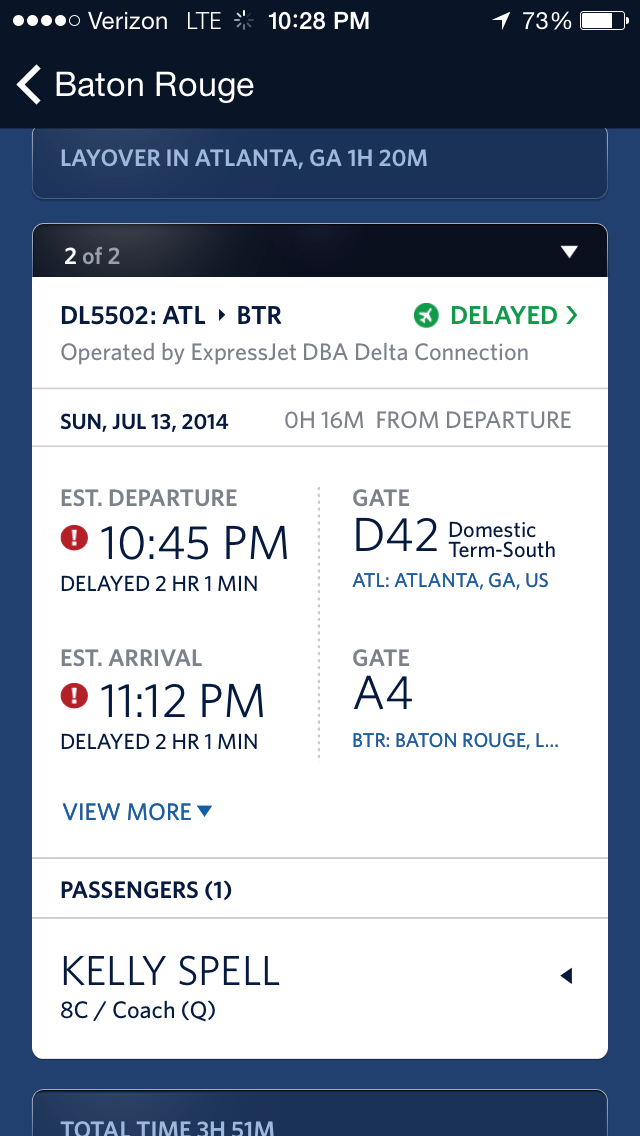The image size is (640, 1136).
Task: Expand Kelly Spell passenger details arrow
Action: 566,975
